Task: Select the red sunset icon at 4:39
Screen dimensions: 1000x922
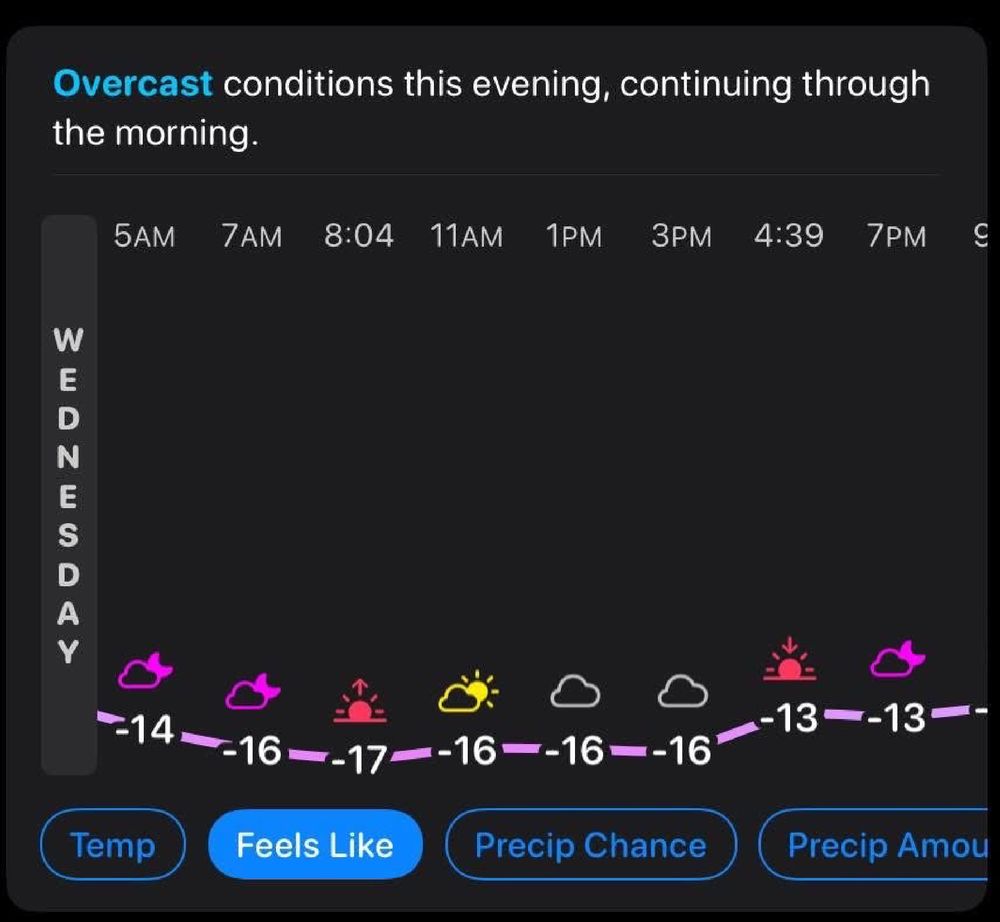Action: coord(790,659)
